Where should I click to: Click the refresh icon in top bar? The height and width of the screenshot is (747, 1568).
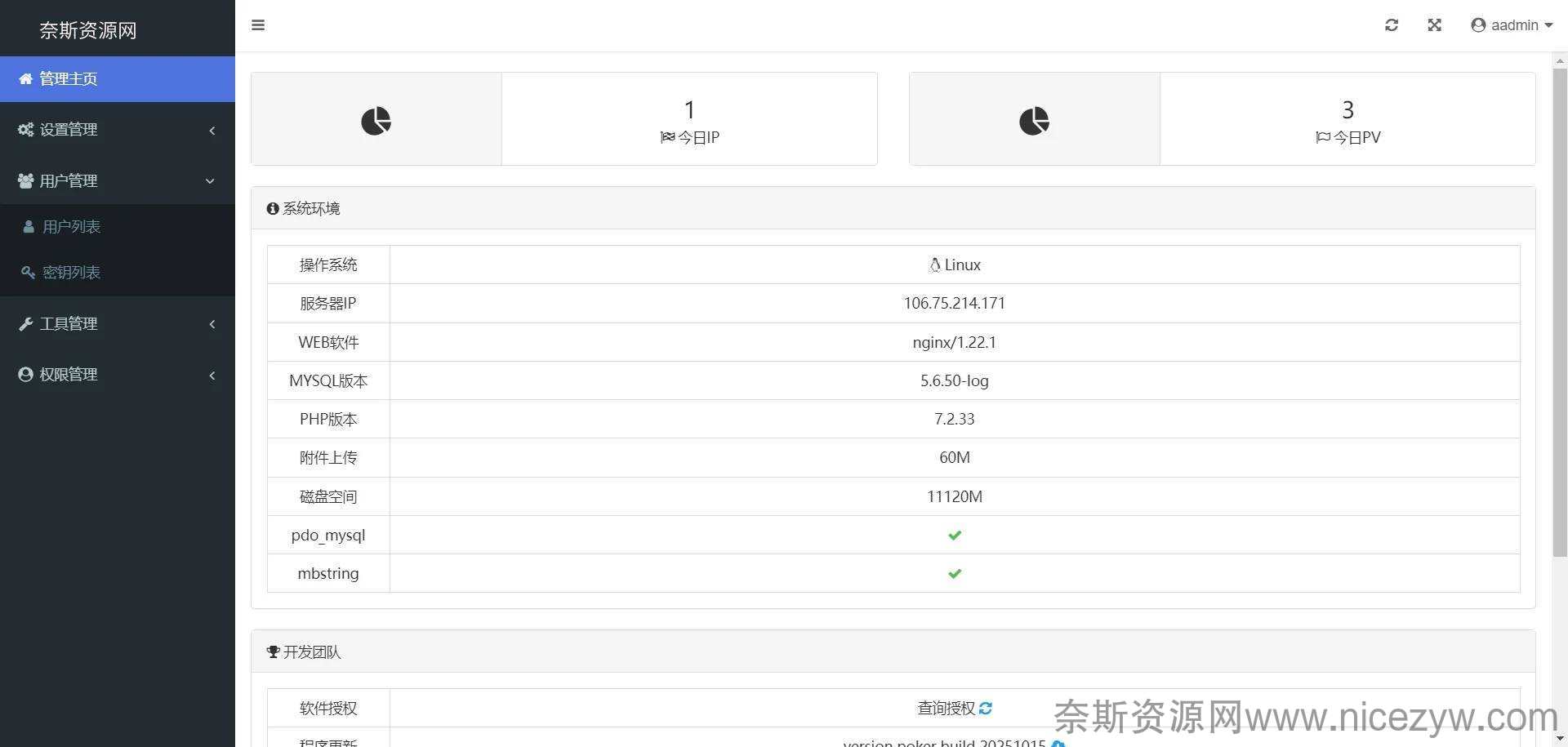(1392, 25)
